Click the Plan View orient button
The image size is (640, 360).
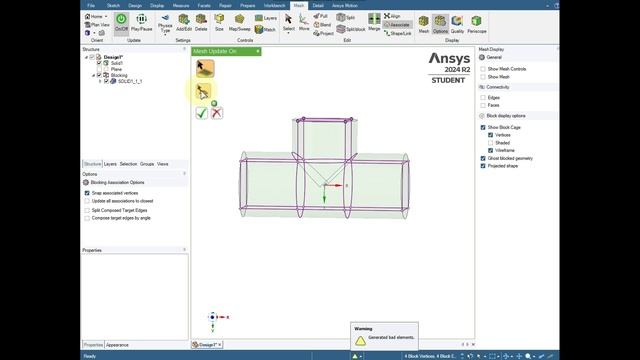click(97, 25)
